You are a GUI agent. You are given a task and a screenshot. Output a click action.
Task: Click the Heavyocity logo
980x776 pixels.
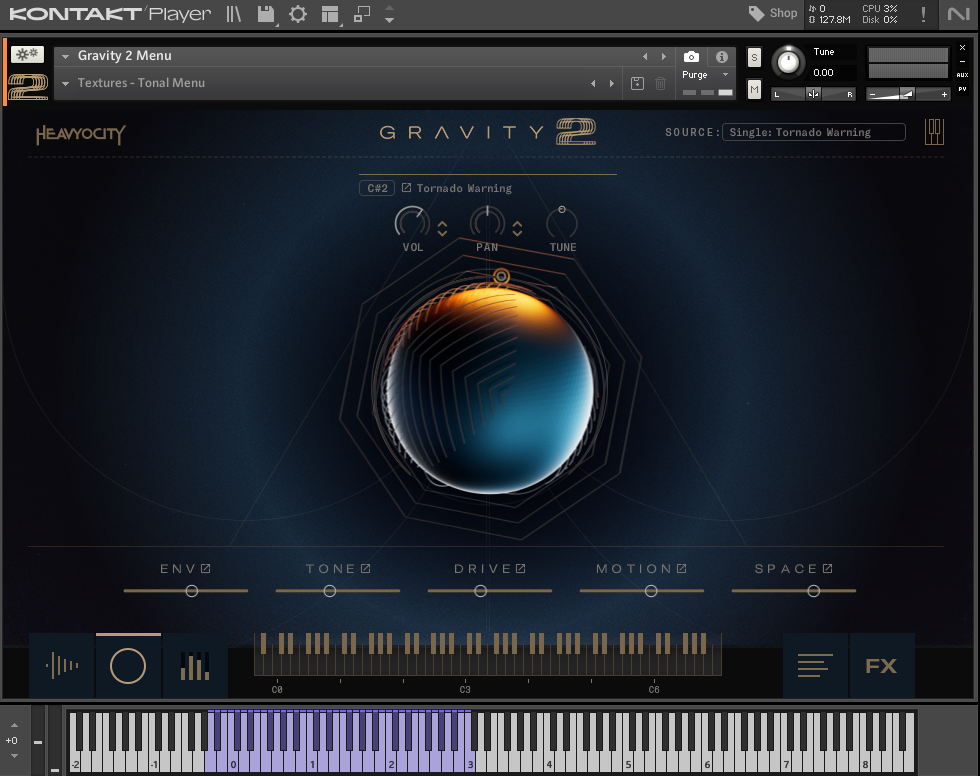click(81, 134)
